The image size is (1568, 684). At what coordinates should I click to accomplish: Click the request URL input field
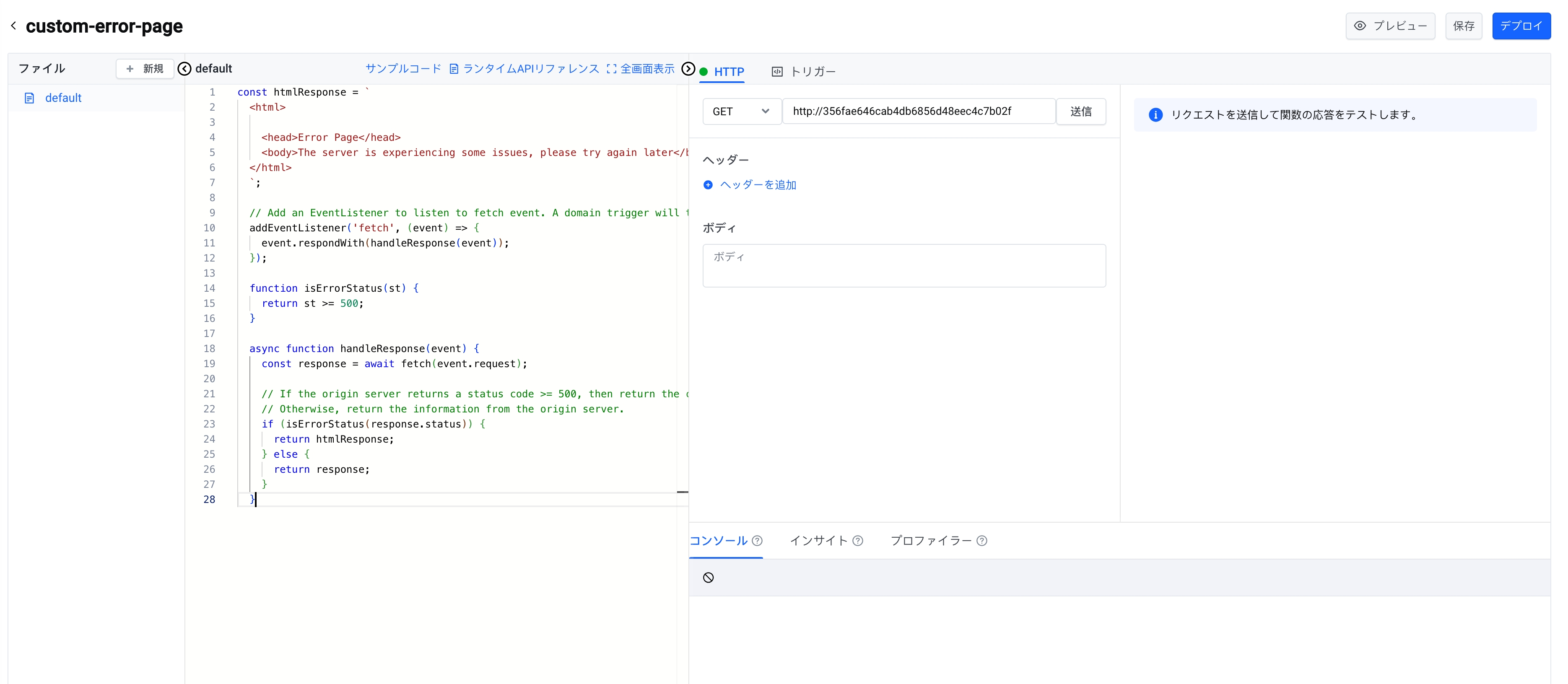click(919, 111)
